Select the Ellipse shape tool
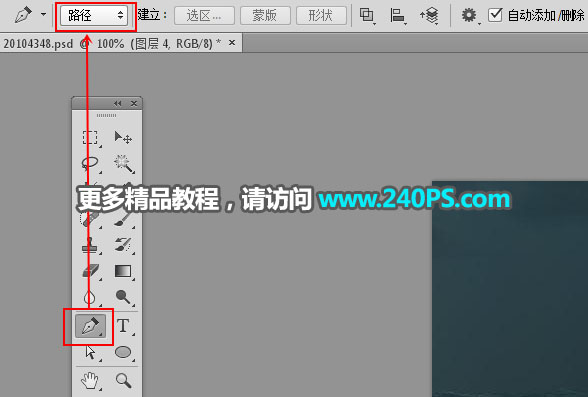Viewport: 588px width, 397px height. pos(123,352)
